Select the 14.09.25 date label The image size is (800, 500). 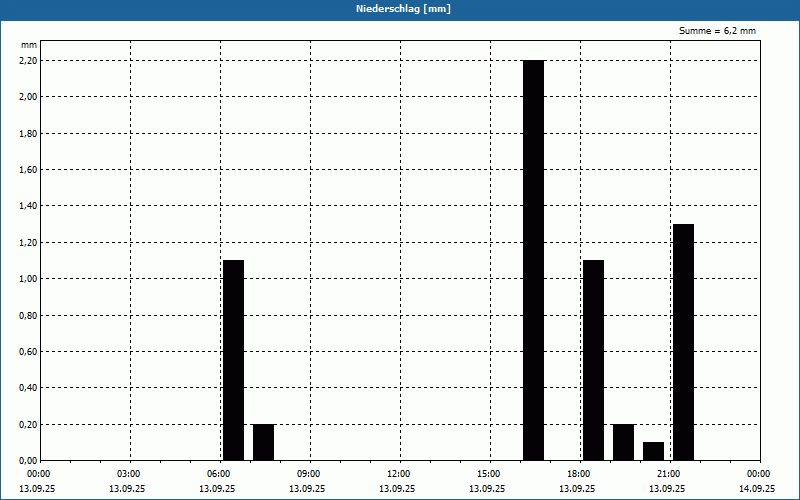[x=757, y=489]
